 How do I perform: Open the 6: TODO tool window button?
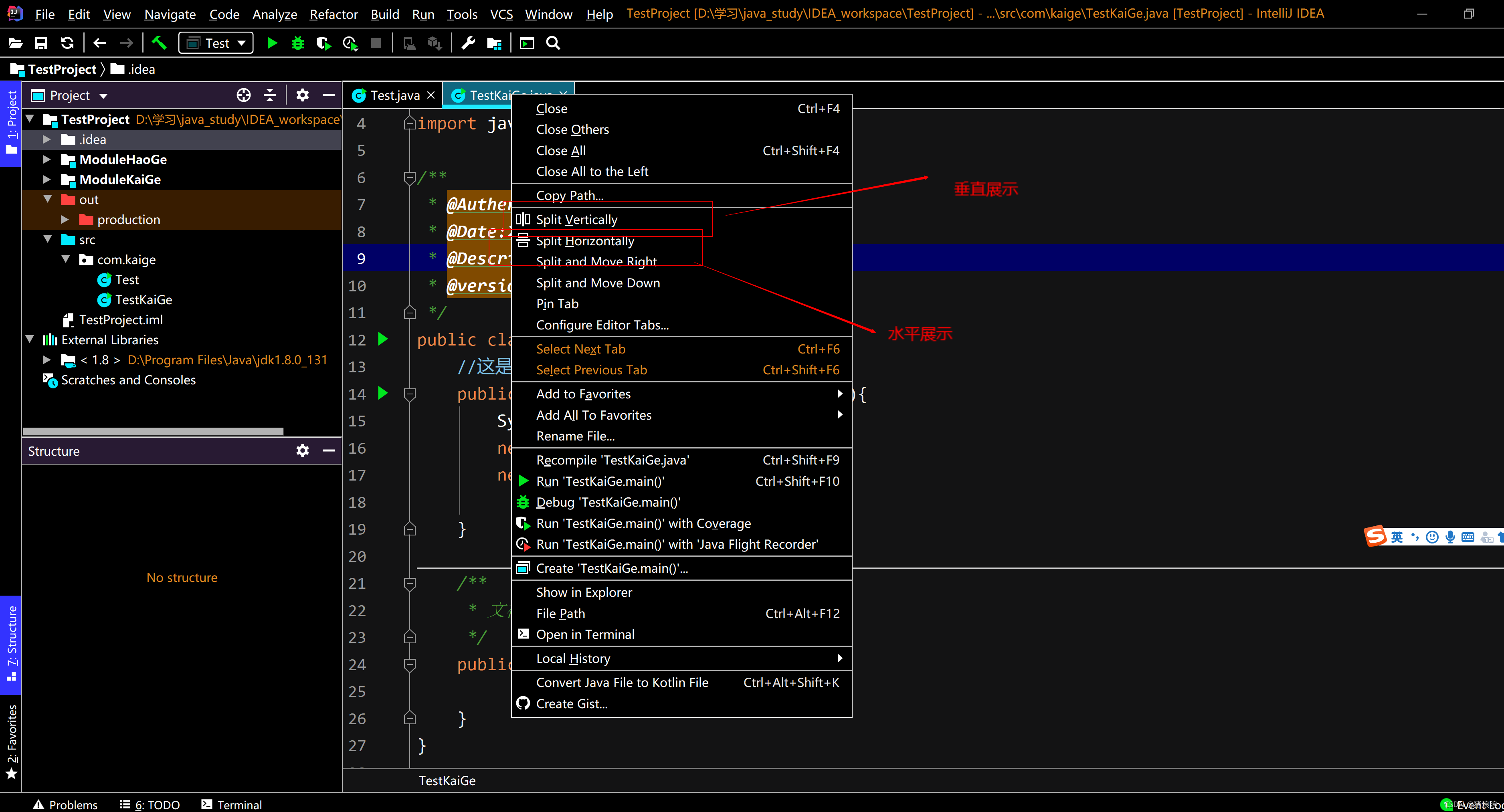[x=150, y=804]
